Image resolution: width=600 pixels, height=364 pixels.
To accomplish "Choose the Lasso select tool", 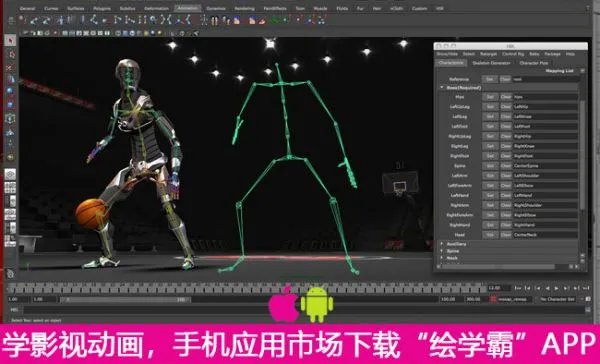I will pyautogui.click(x=11, y=54).
